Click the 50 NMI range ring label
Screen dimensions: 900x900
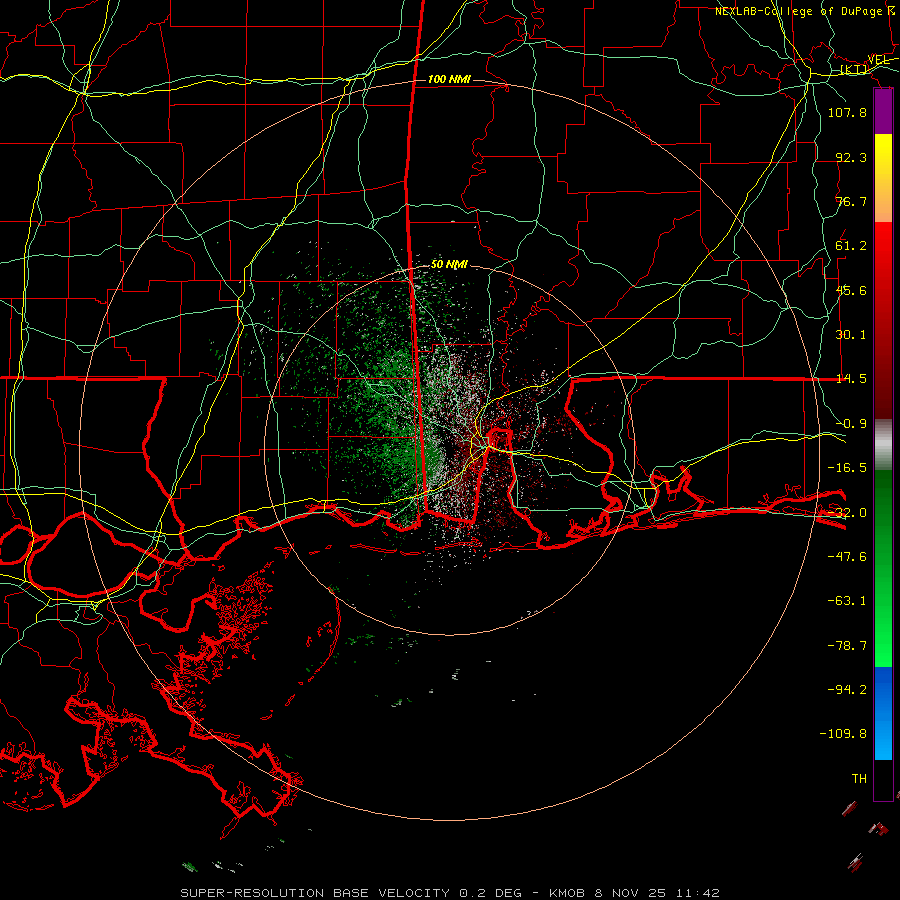[x=449, y=264]
